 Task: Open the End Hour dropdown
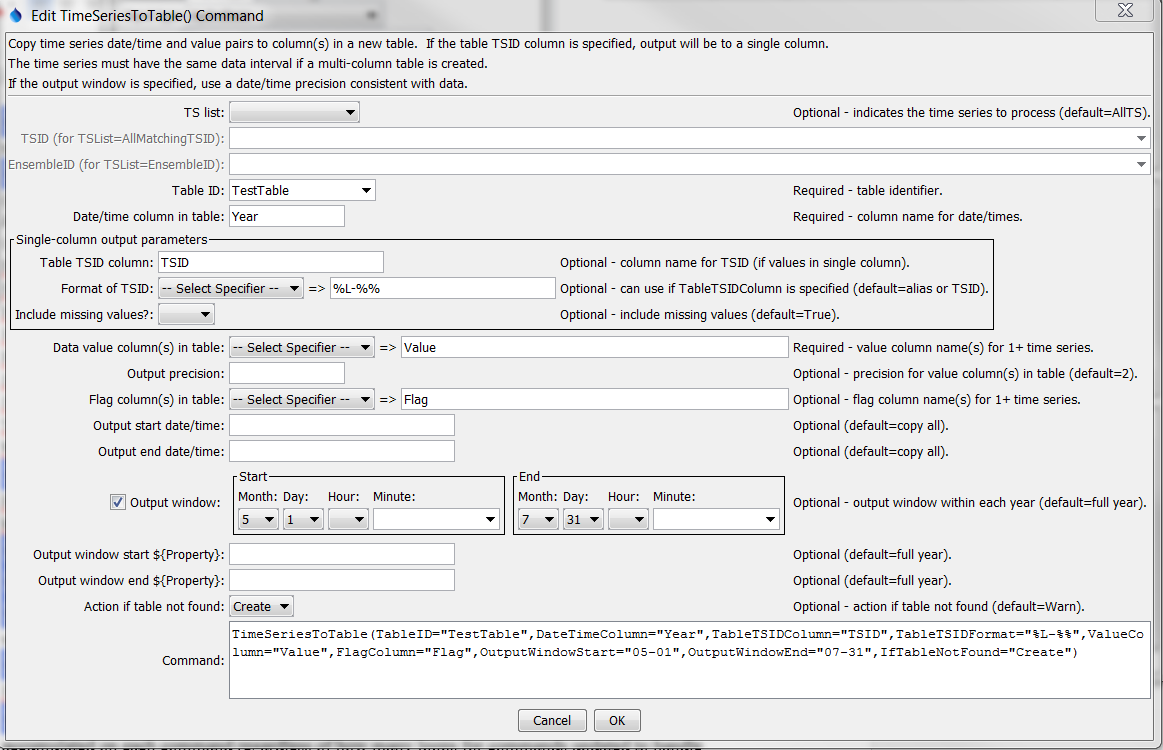tap(628, 519)
